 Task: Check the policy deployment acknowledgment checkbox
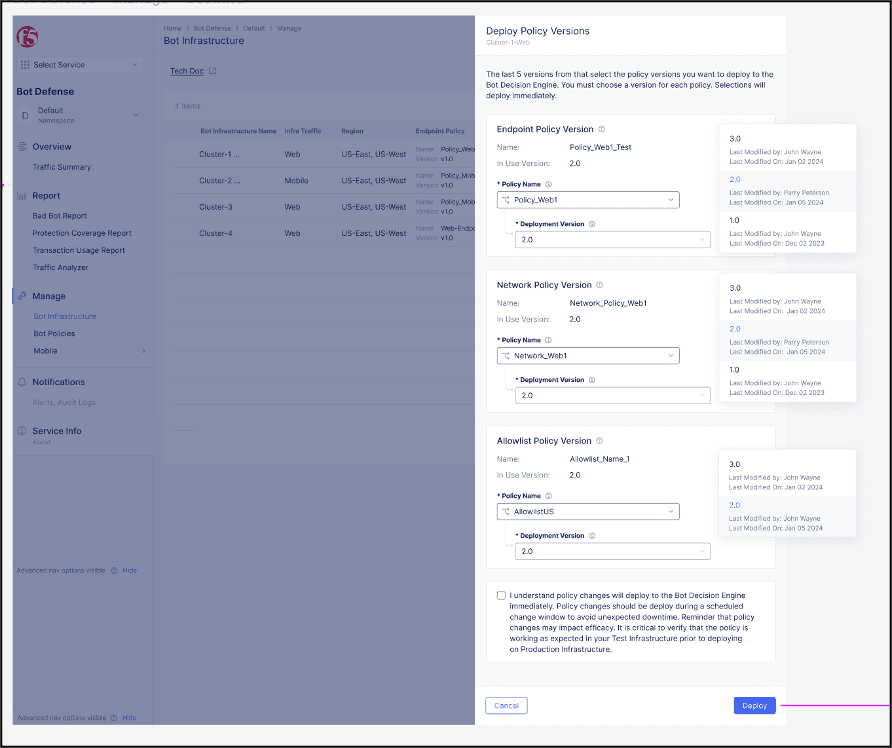tap(501, 595)
